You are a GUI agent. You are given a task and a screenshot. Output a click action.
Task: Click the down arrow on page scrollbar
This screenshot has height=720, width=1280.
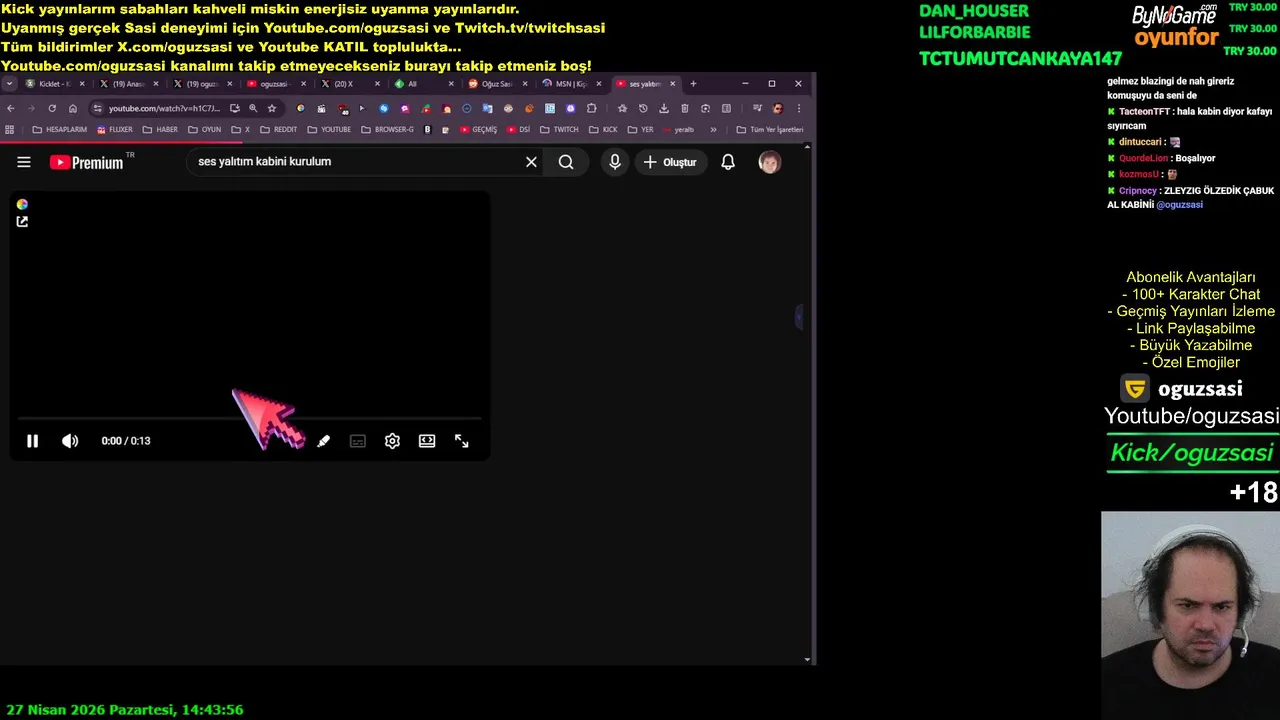(x=807, y=660)
